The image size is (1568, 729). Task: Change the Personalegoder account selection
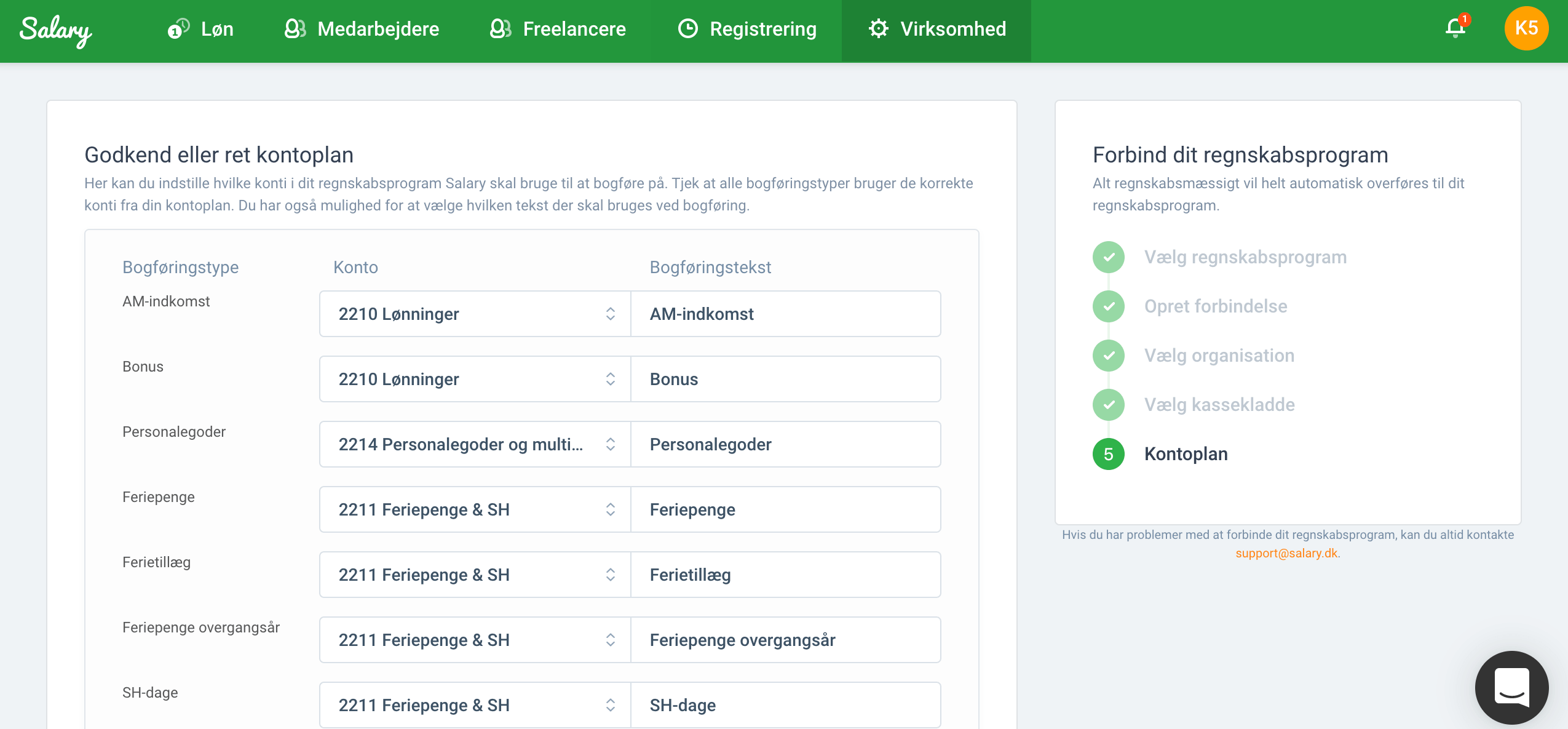609,444
